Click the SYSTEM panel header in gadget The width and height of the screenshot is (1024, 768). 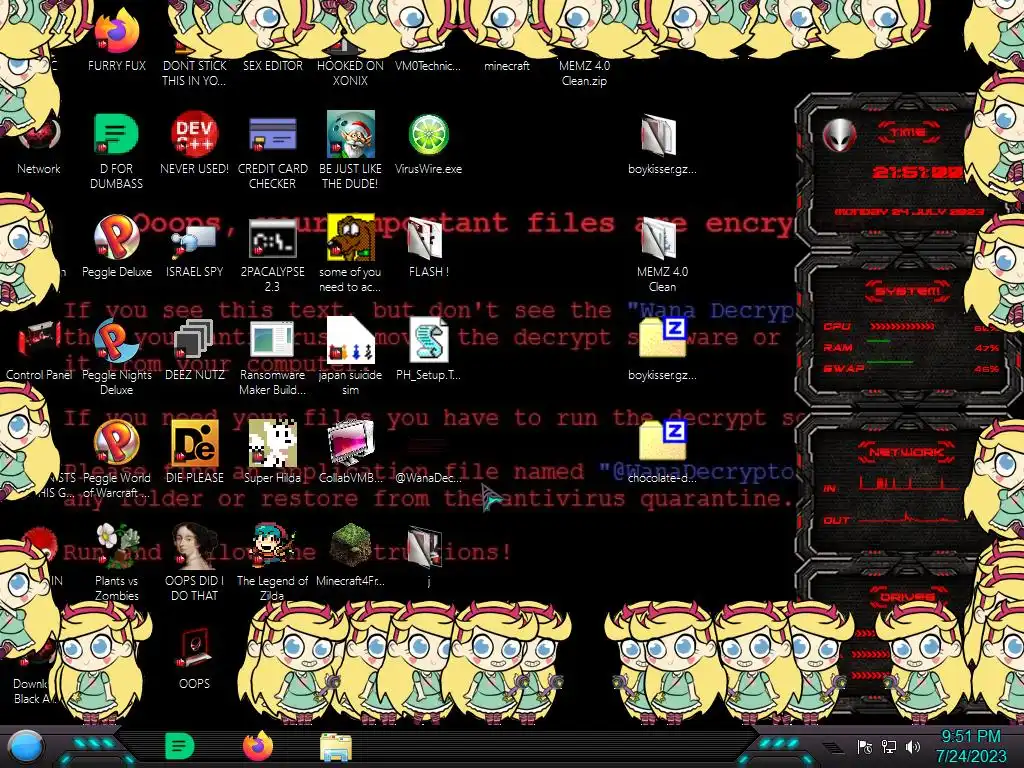point(908,290)
